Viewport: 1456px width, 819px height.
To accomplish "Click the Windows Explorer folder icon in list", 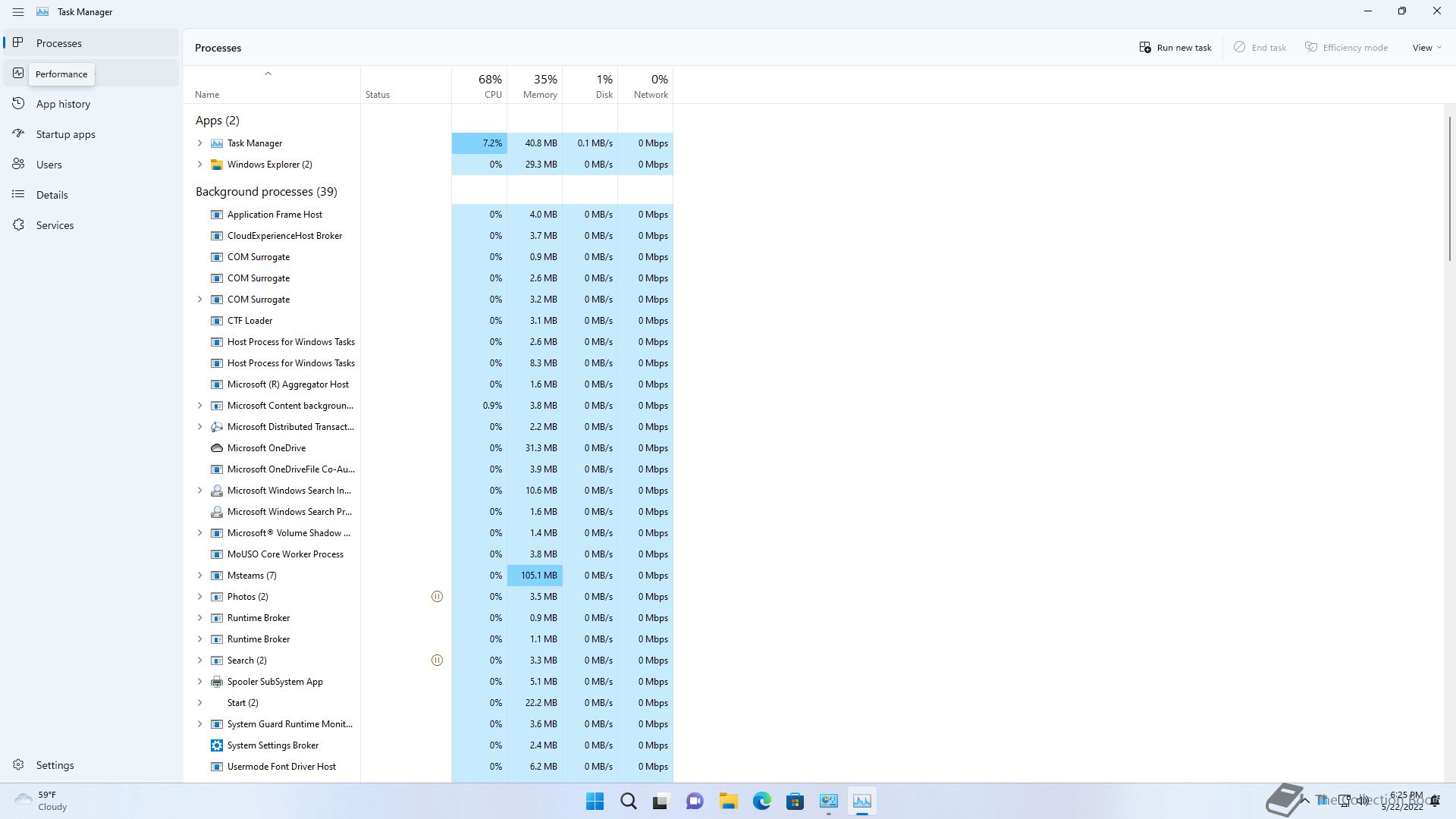I will [x=217, y=165].
